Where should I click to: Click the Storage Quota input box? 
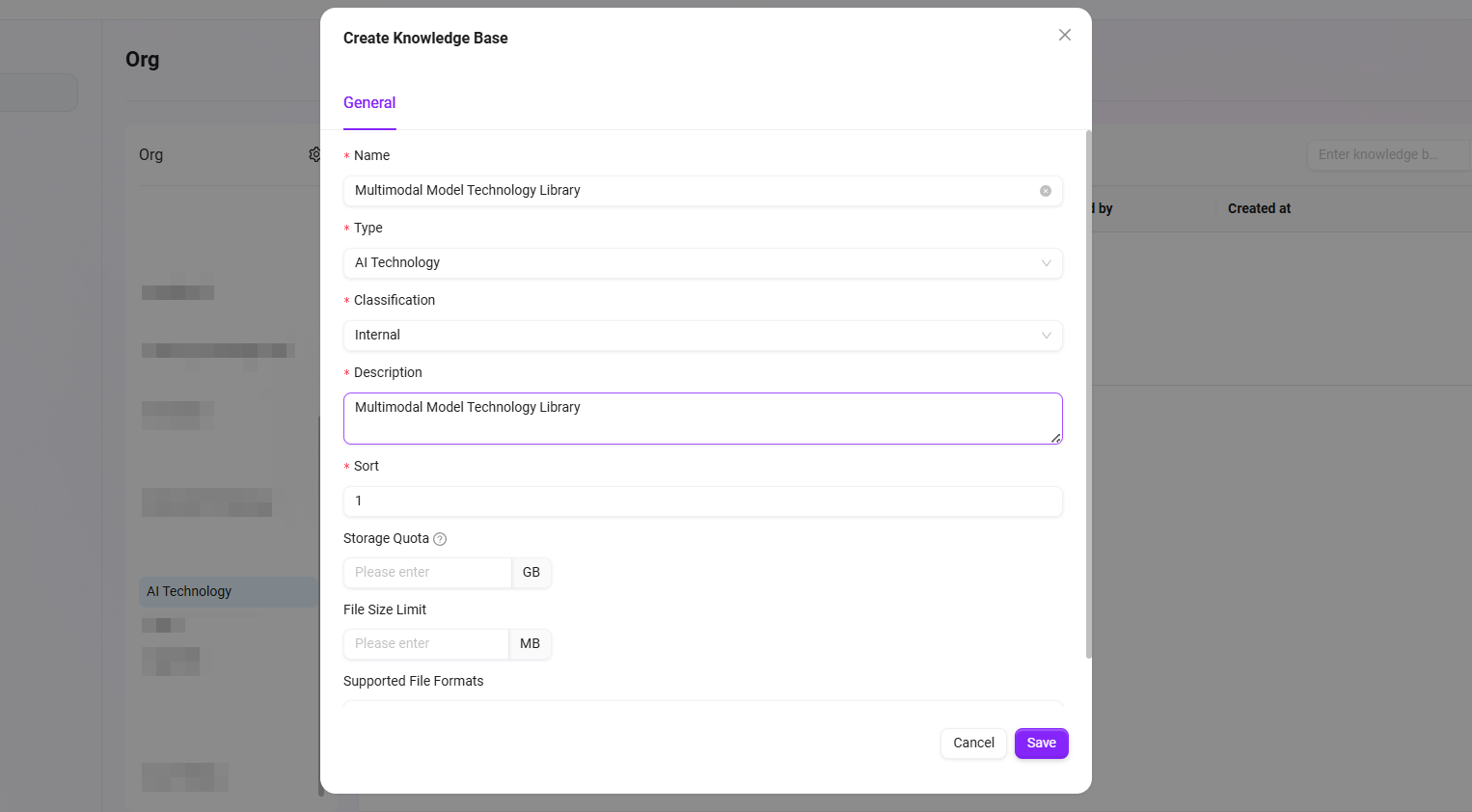(x=426, y=573)
